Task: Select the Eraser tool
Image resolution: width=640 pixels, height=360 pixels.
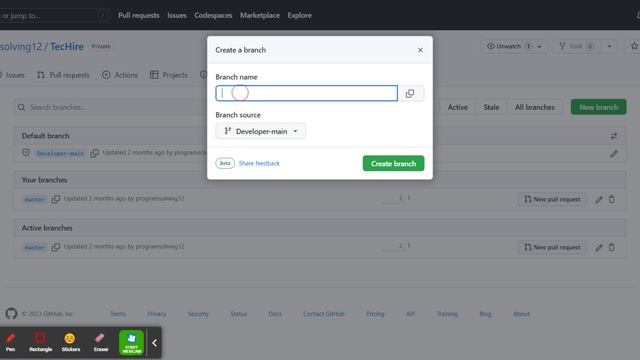Action: pyautogui.click(x=100, y=342)
